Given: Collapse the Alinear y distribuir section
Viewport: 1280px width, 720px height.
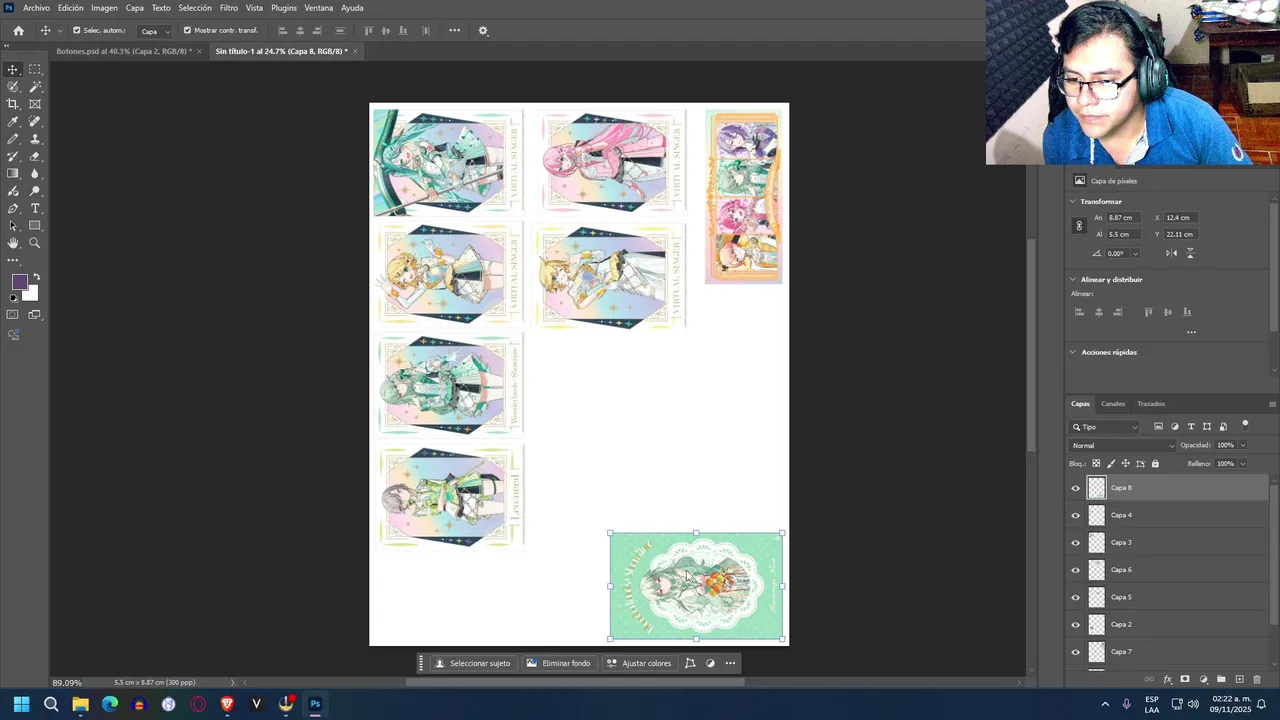Looking at the screenshot, I should (1073, 280).
